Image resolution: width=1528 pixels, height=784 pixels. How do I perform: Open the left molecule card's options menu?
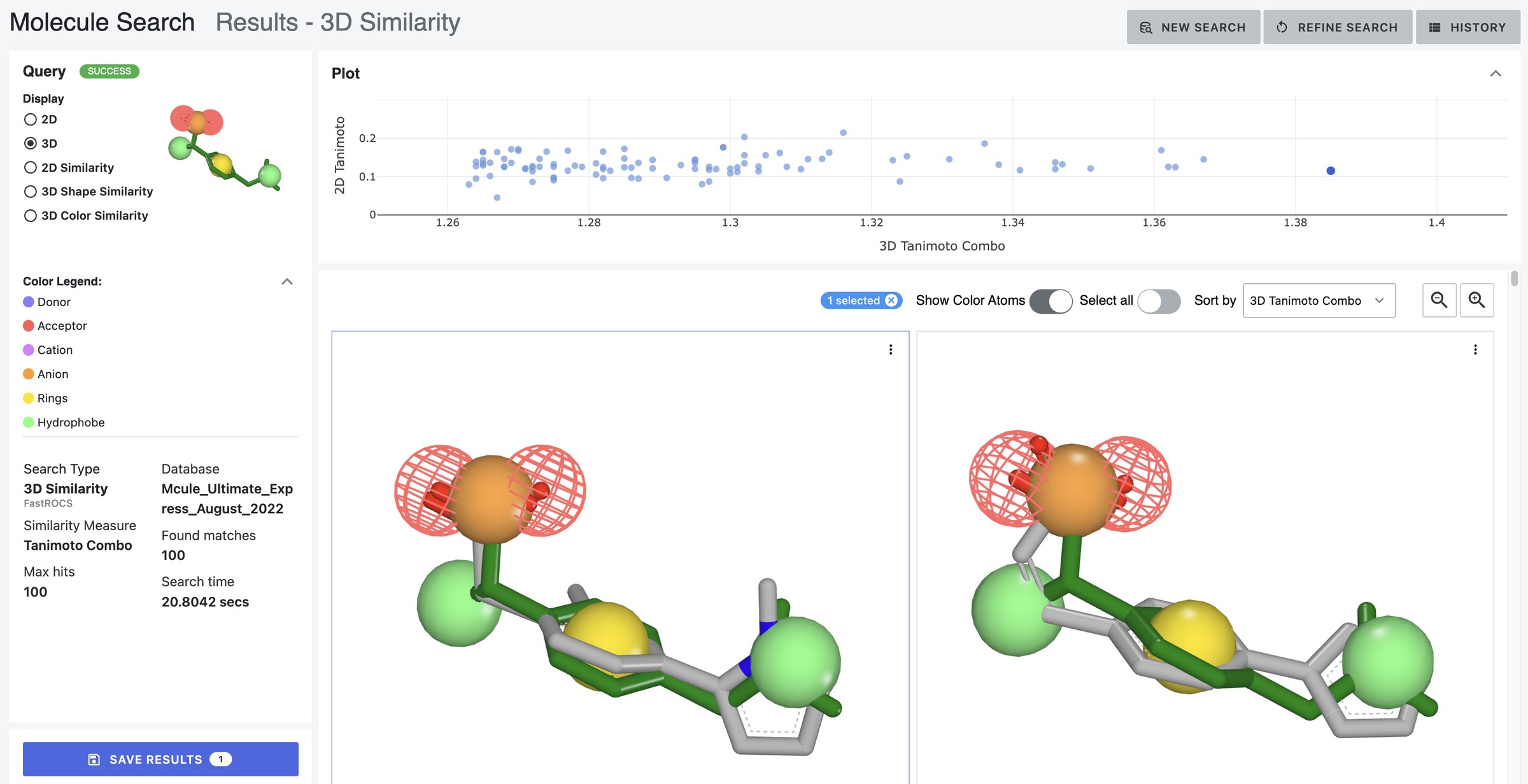[891, 349]
